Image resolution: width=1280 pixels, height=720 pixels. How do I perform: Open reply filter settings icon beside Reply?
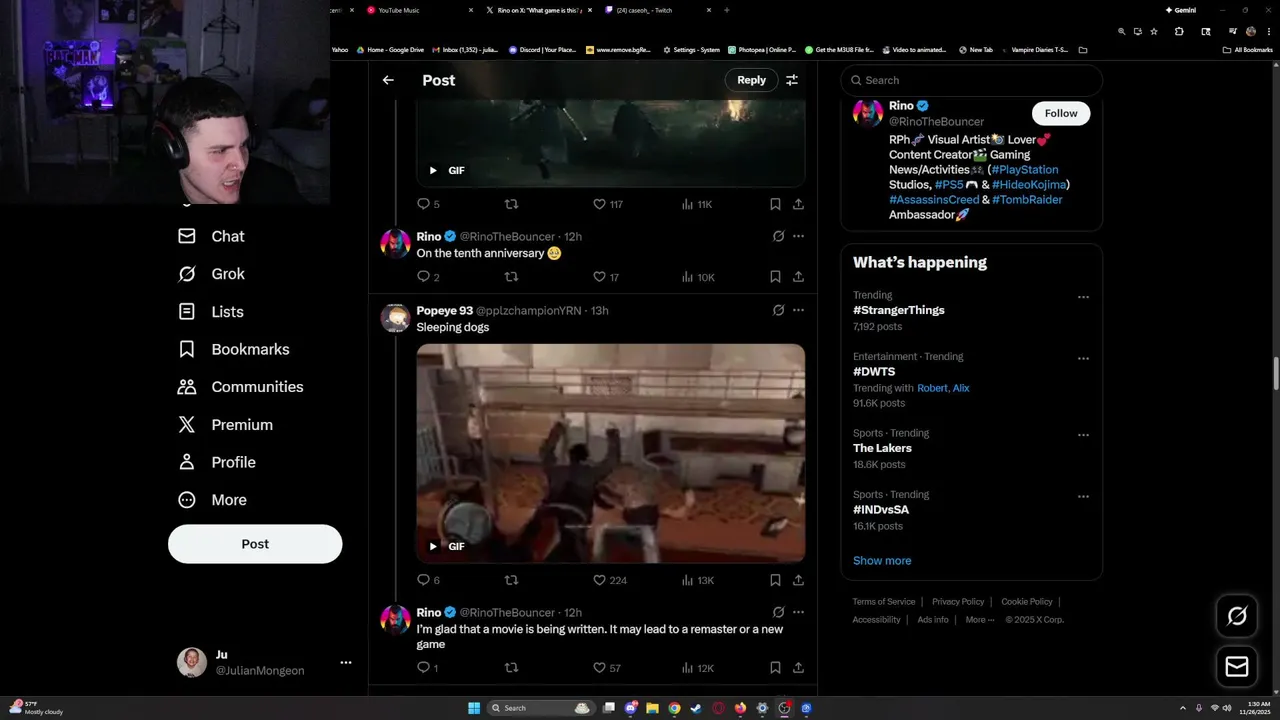[x=792, y=80]
